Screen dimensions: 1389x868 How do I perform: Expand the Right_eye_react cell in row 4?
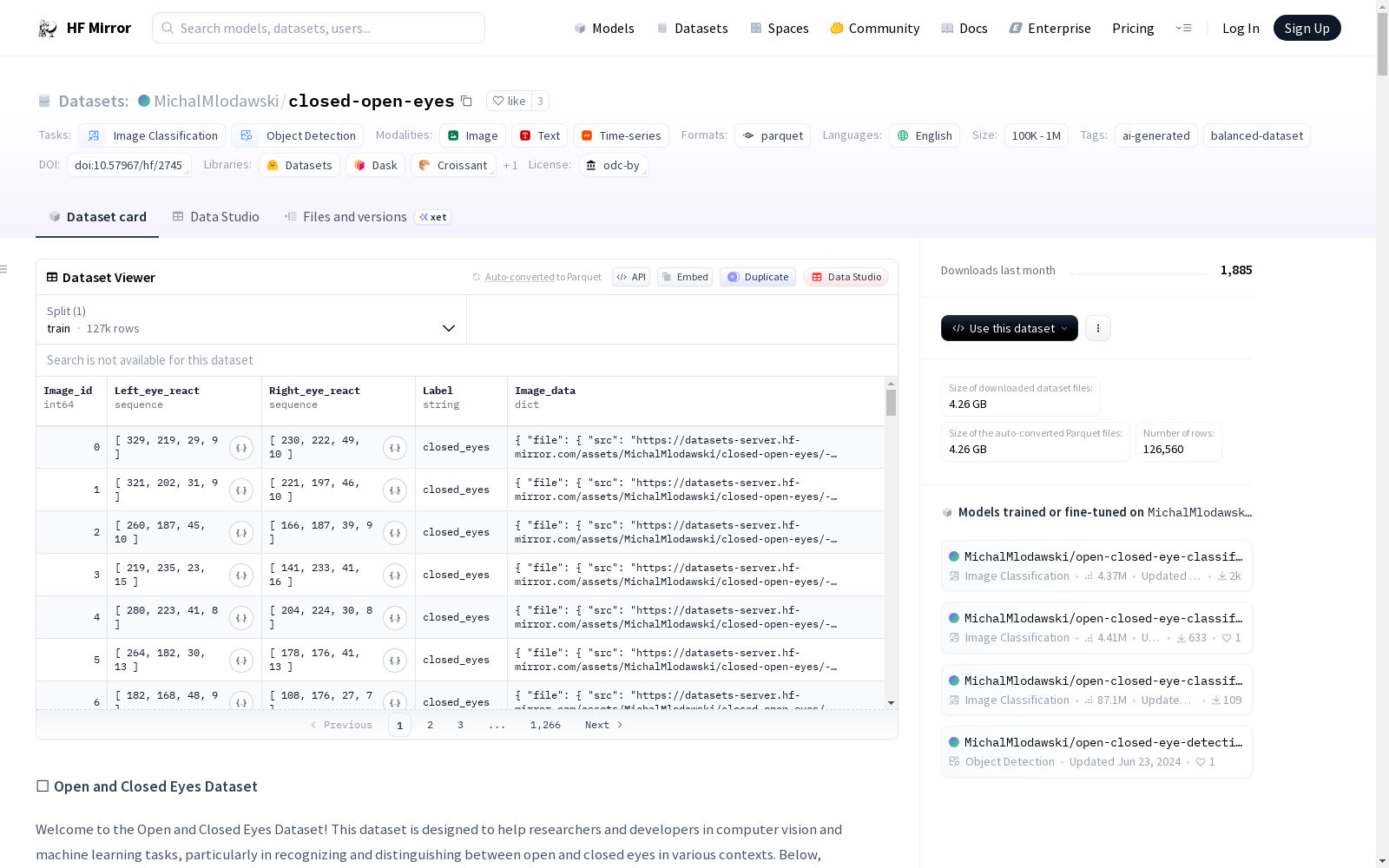tap(395, 618)
